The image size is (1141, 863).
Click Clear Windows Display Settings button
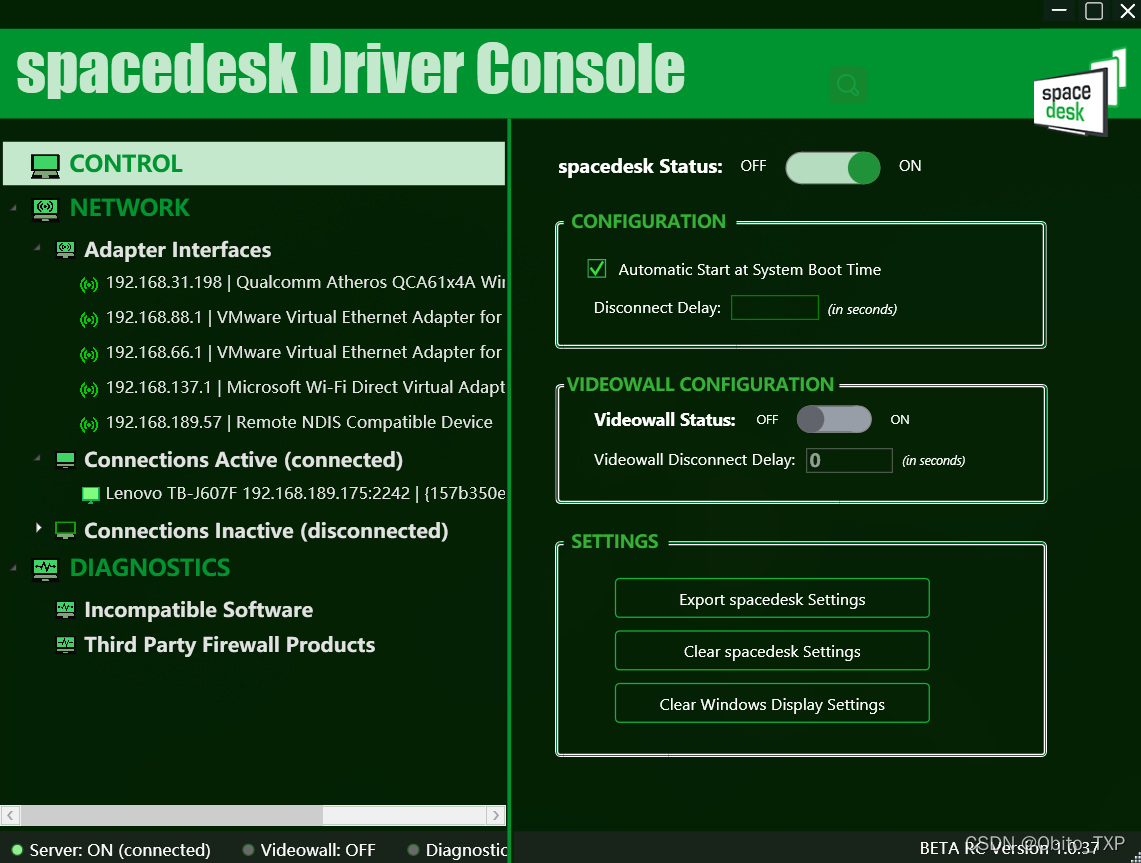coord(772,703)
